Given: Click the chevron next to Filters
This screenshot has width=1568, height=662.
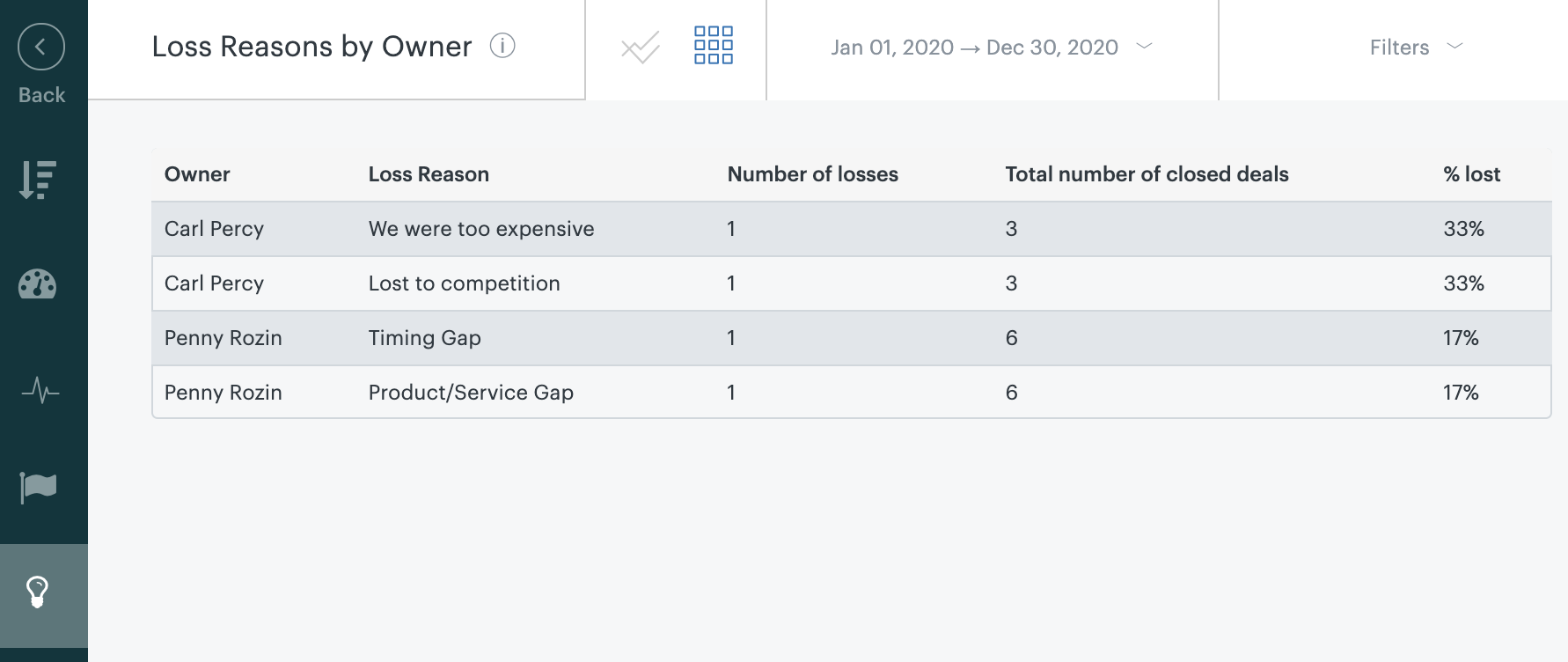Looking at the screenshot, I should [1455, 47].
